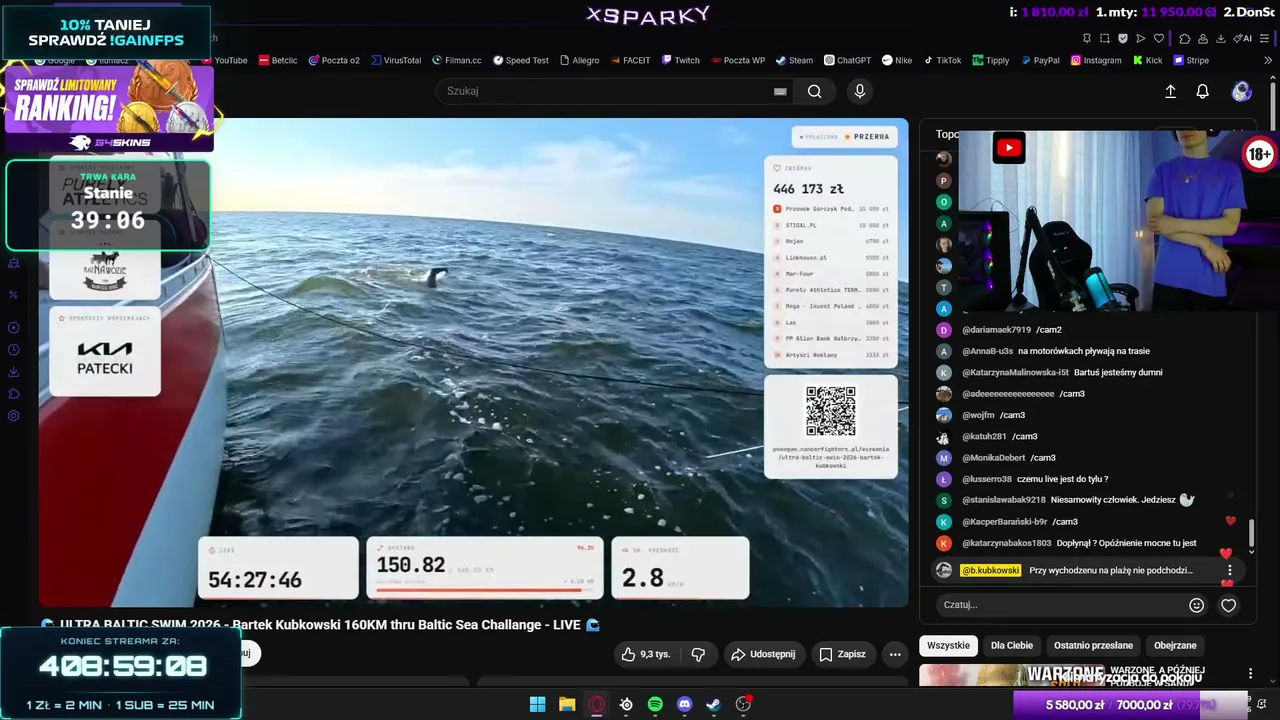The height and width of the screenshot is (720, 1280).
Task: Click the browser pin icon in address bar
Action: click(x=1087, y=38)
